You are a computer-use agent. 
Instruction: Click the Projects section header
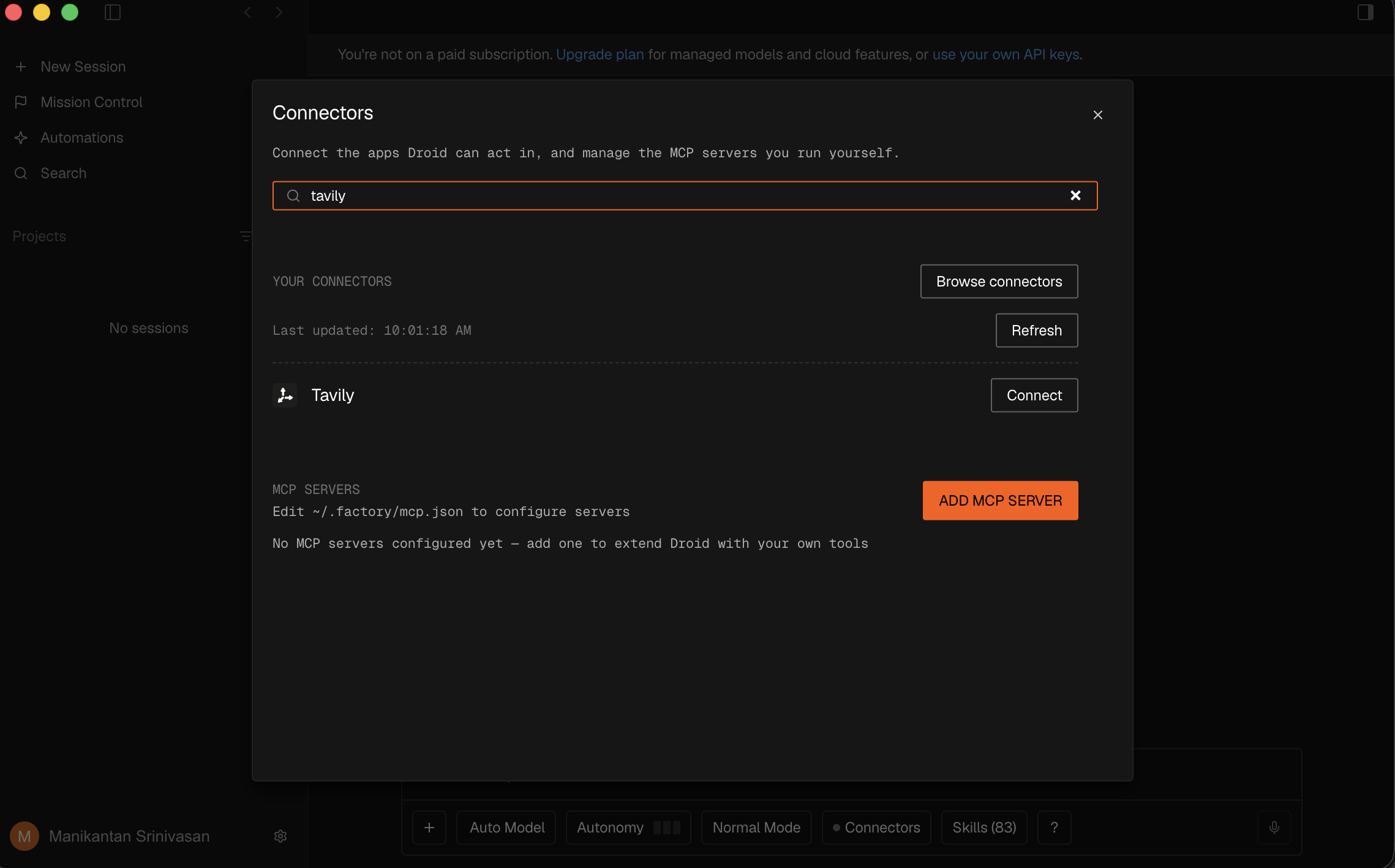point(39,236)
